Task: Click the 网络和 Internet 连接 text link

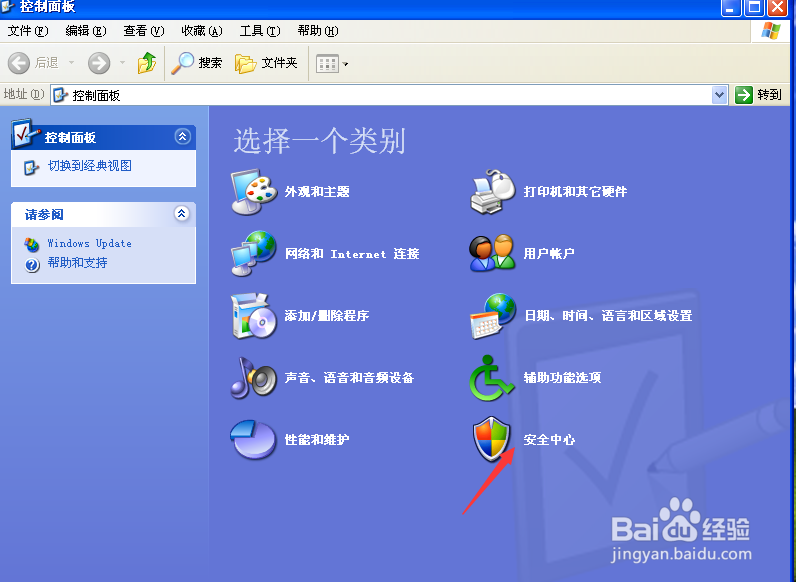Action: [352, 253]
